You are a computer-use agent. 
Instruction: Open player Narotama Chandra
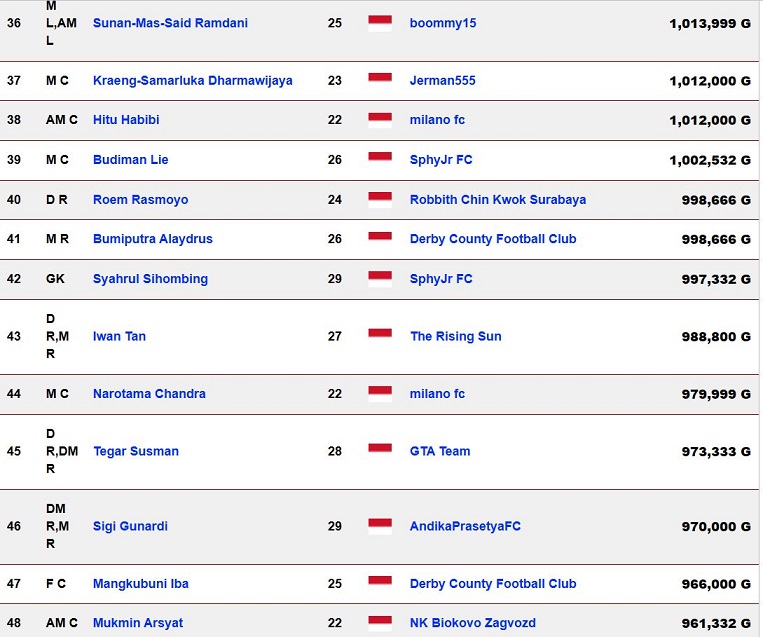pyautogui.click(x=149, y=394)
